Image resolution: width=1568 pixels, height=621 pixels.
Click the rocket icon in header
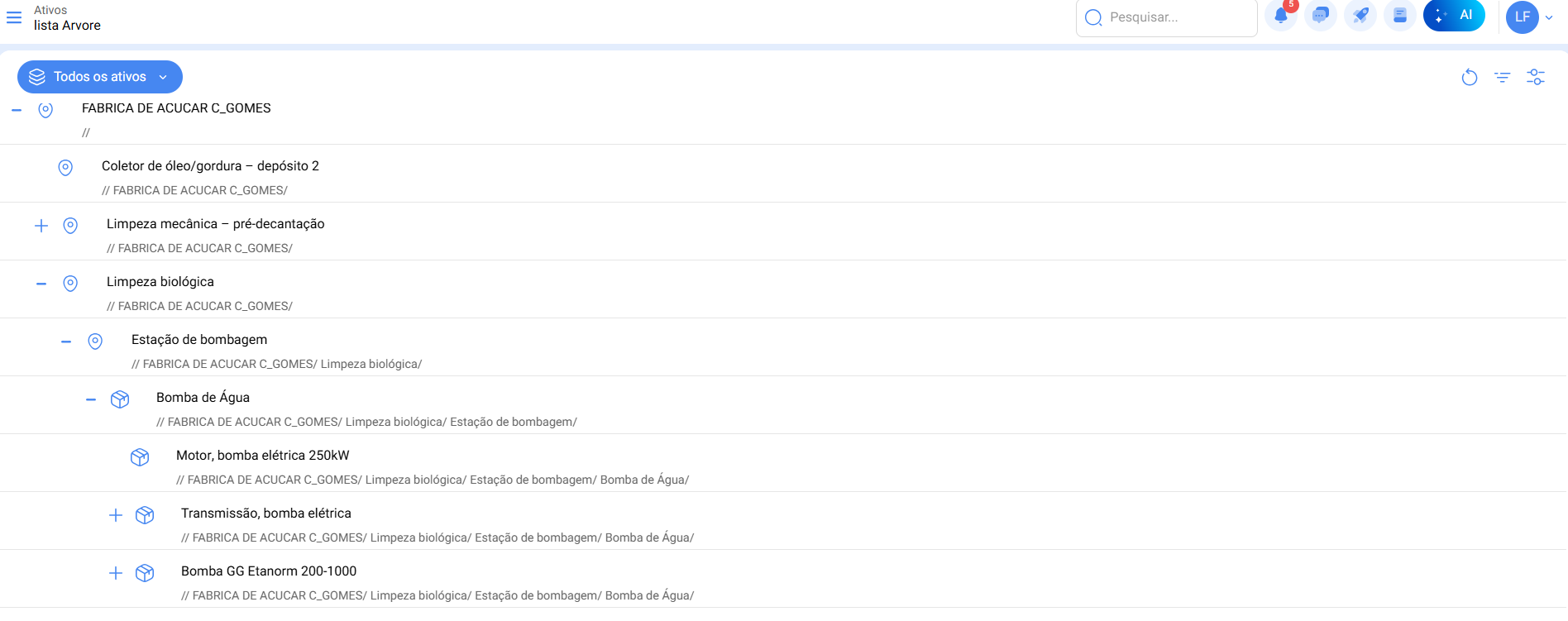point(1360,16)
